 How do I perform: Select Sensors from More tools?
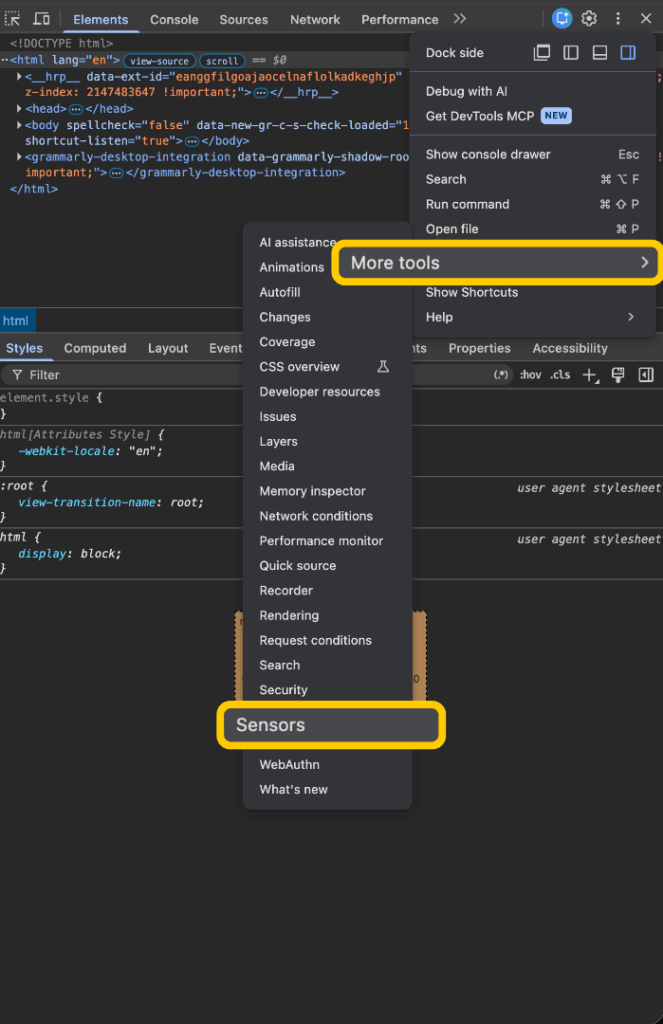(x=331, y=725)
